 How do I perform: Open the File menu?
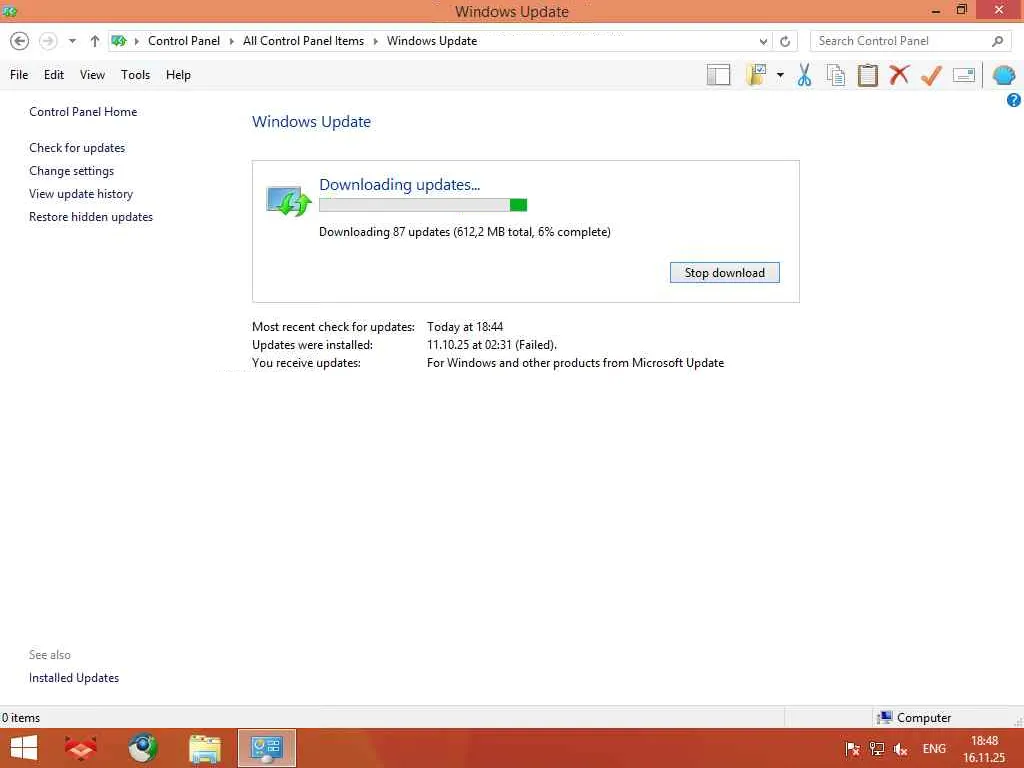19,74
